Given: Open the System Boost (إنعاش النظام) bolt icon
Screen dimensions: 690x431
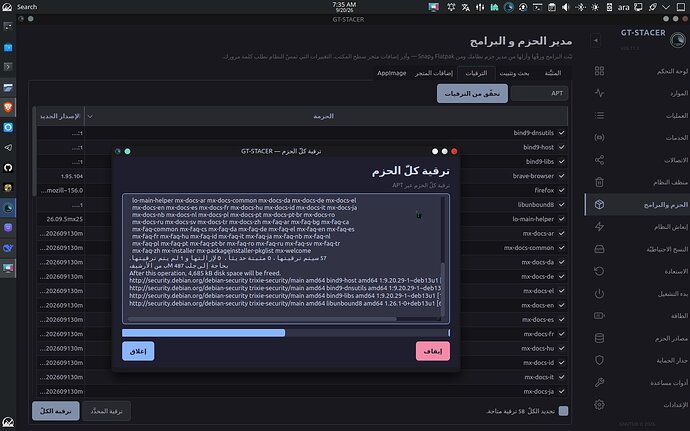Looking at the screenshot, I should tap(599, 226).
